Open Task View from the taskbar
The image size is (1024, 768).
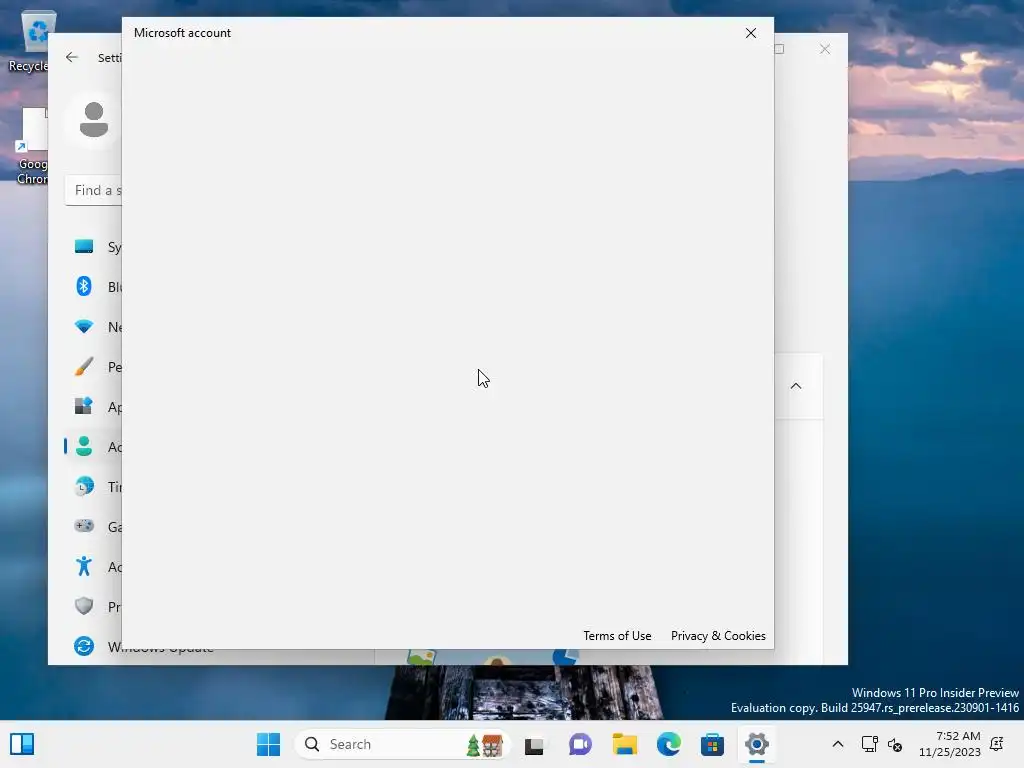click(x=534, y=744)
